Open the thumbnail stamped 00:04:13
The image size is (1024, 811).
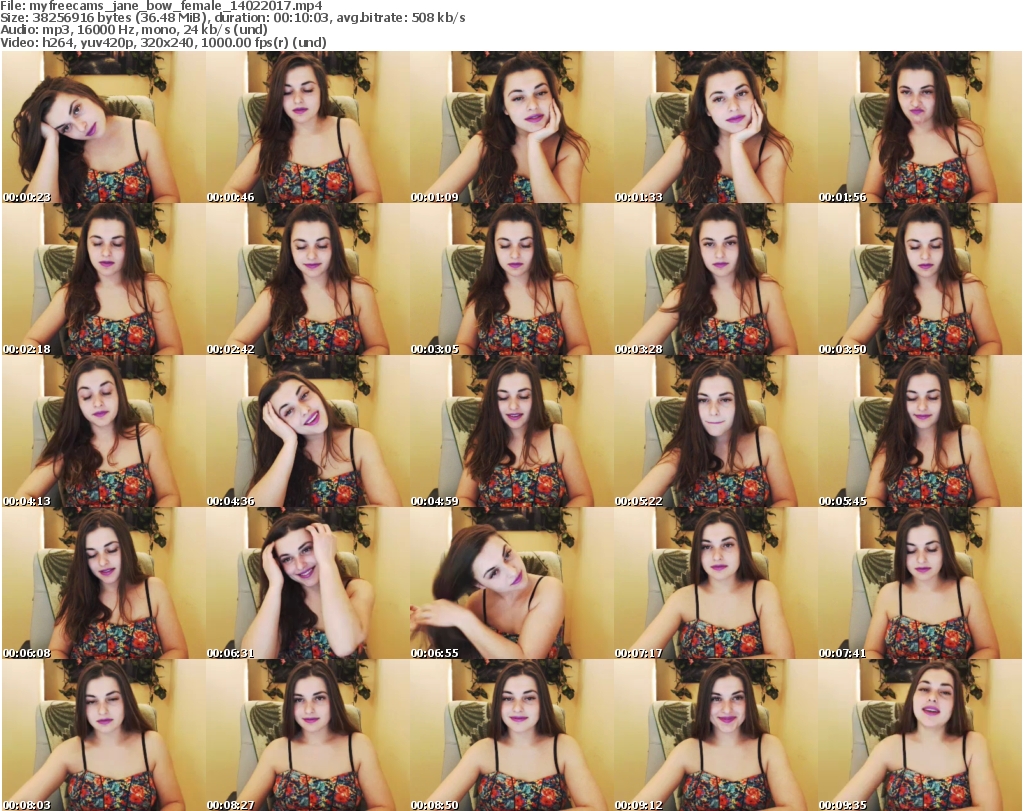click(x=103, y=432)
